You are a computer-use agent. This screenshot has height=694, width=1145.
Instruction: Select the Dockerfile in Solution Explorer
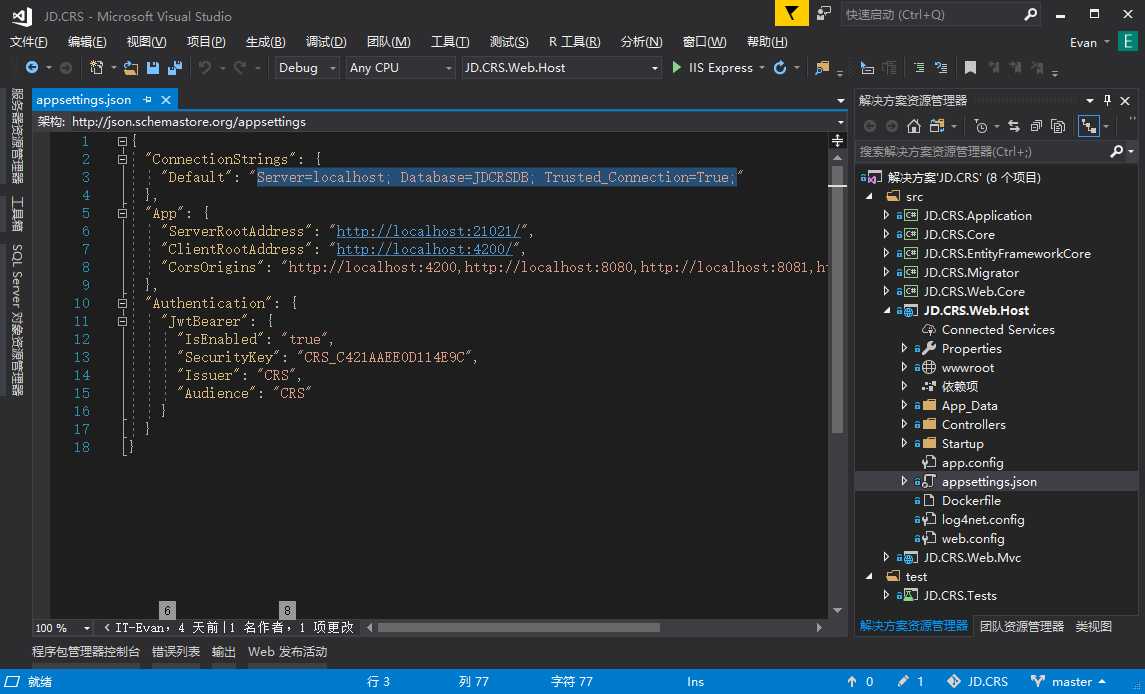coord(970,500)
